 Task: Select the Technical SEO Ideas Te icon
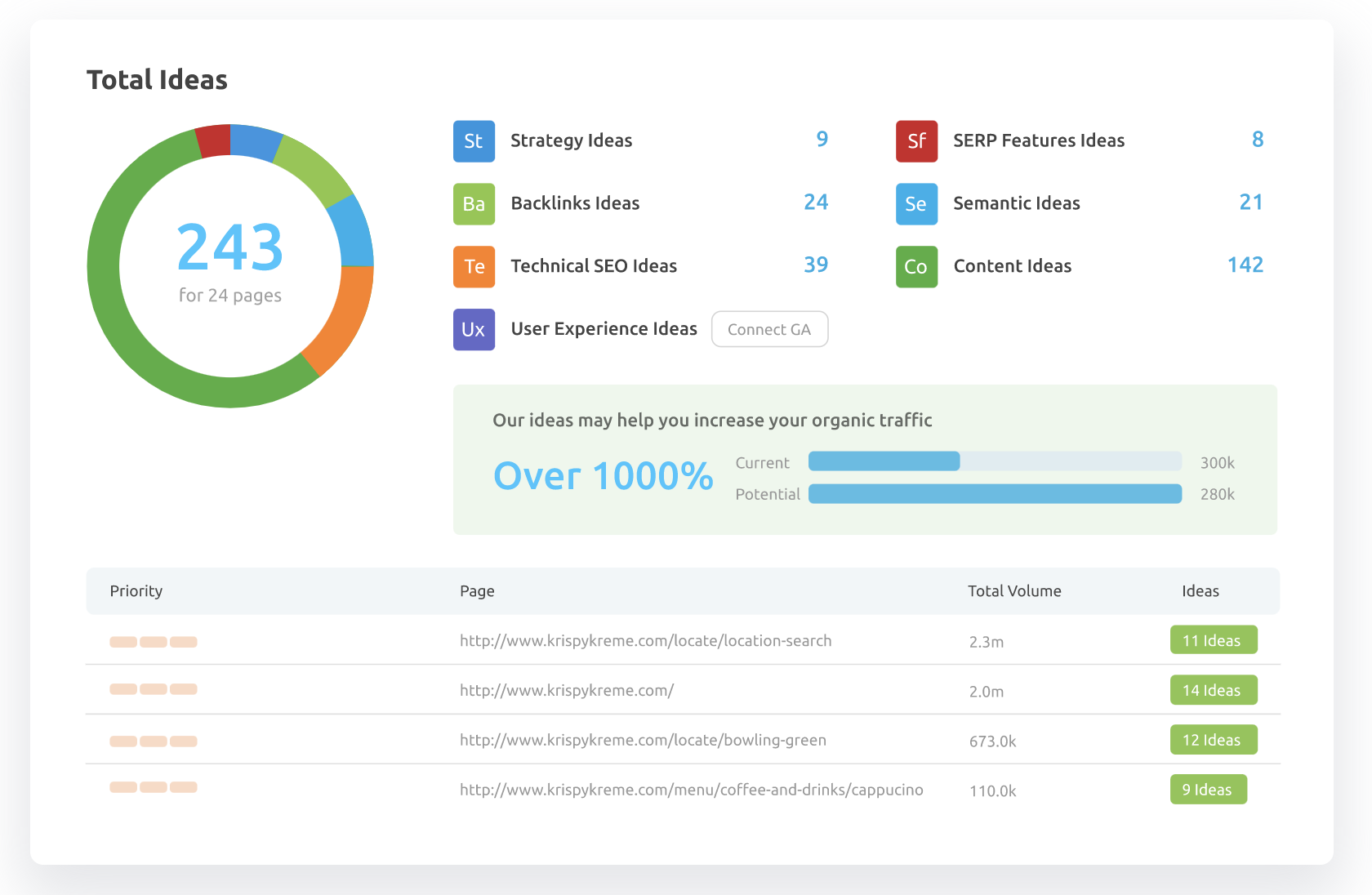(x=474, y=267)
